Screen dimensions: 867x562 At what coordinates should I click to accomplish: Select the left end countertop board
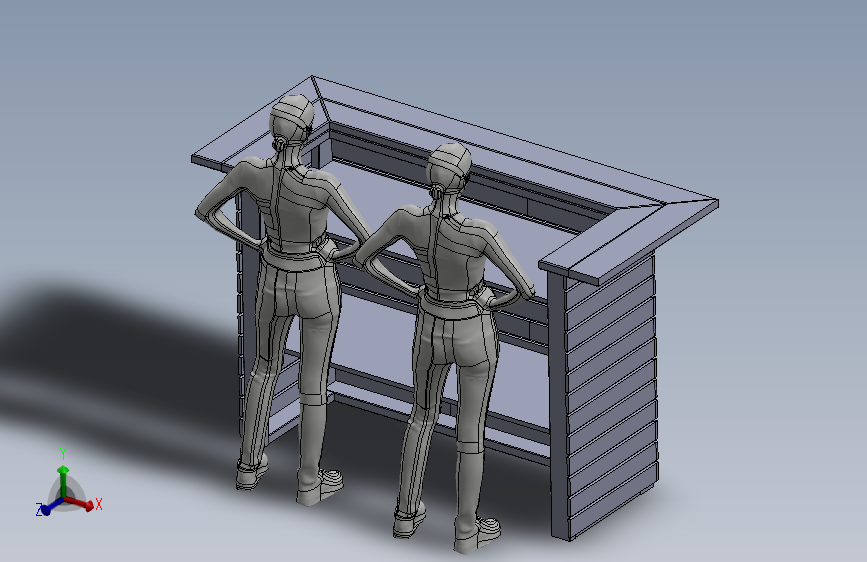tap(257, 123)
